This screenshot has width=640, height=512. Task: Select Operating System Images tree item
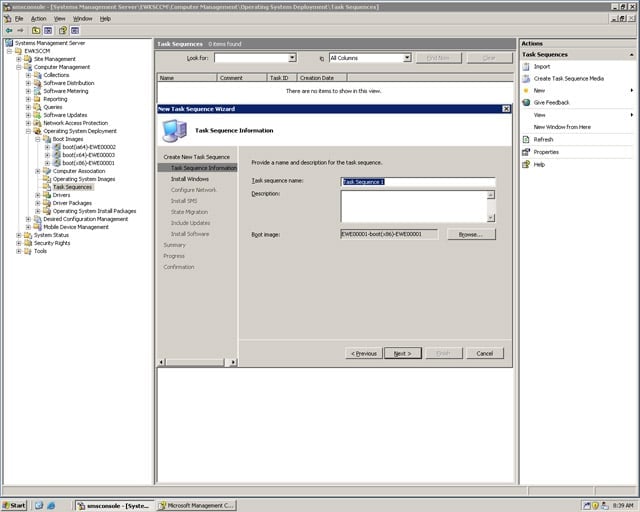[84, 179]
